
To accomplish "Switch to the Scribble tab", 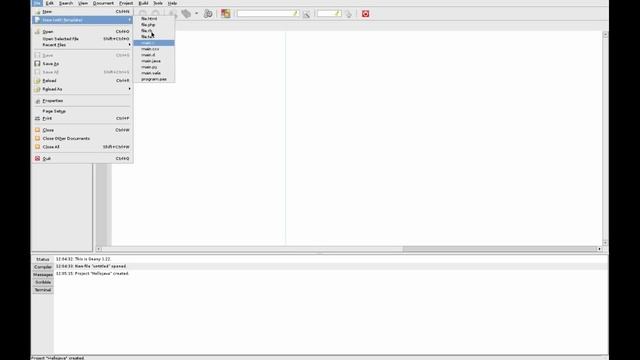I will point(43,282).
